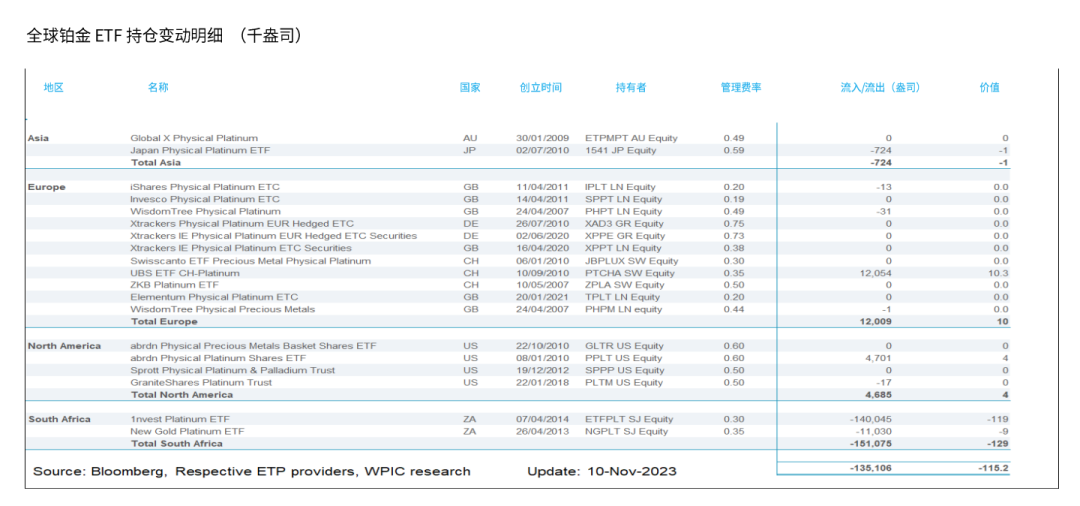Viewport: 1080px width, 506px height.
Task: Click the 创立时间 column header
Action: click(541, 87)
